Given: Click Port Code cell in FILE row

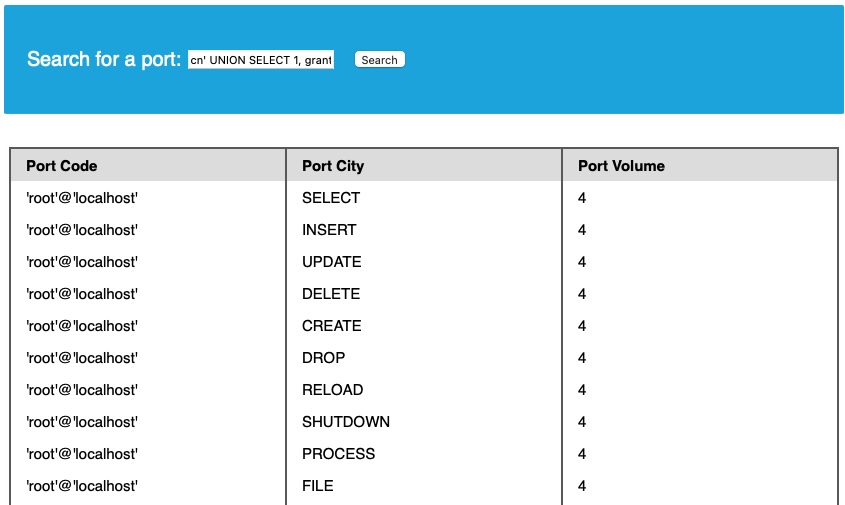Looking at the screenshot, I should click(82, 486).
